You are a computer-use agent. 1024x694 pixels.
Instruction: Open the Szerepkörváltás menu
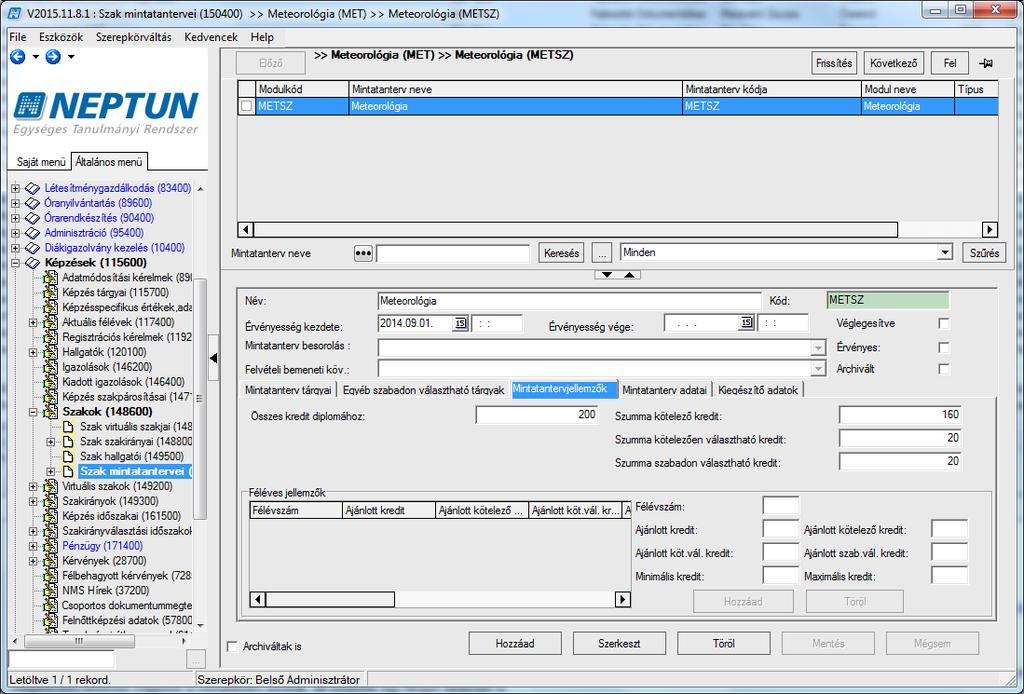pyautogui.click(x=133, y=37)
